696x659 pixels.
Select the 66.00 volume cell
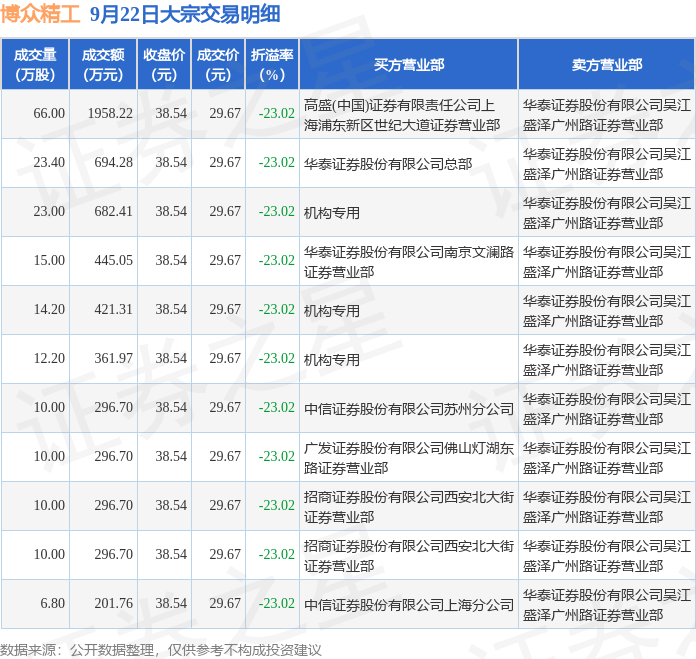tap(49, 114)
